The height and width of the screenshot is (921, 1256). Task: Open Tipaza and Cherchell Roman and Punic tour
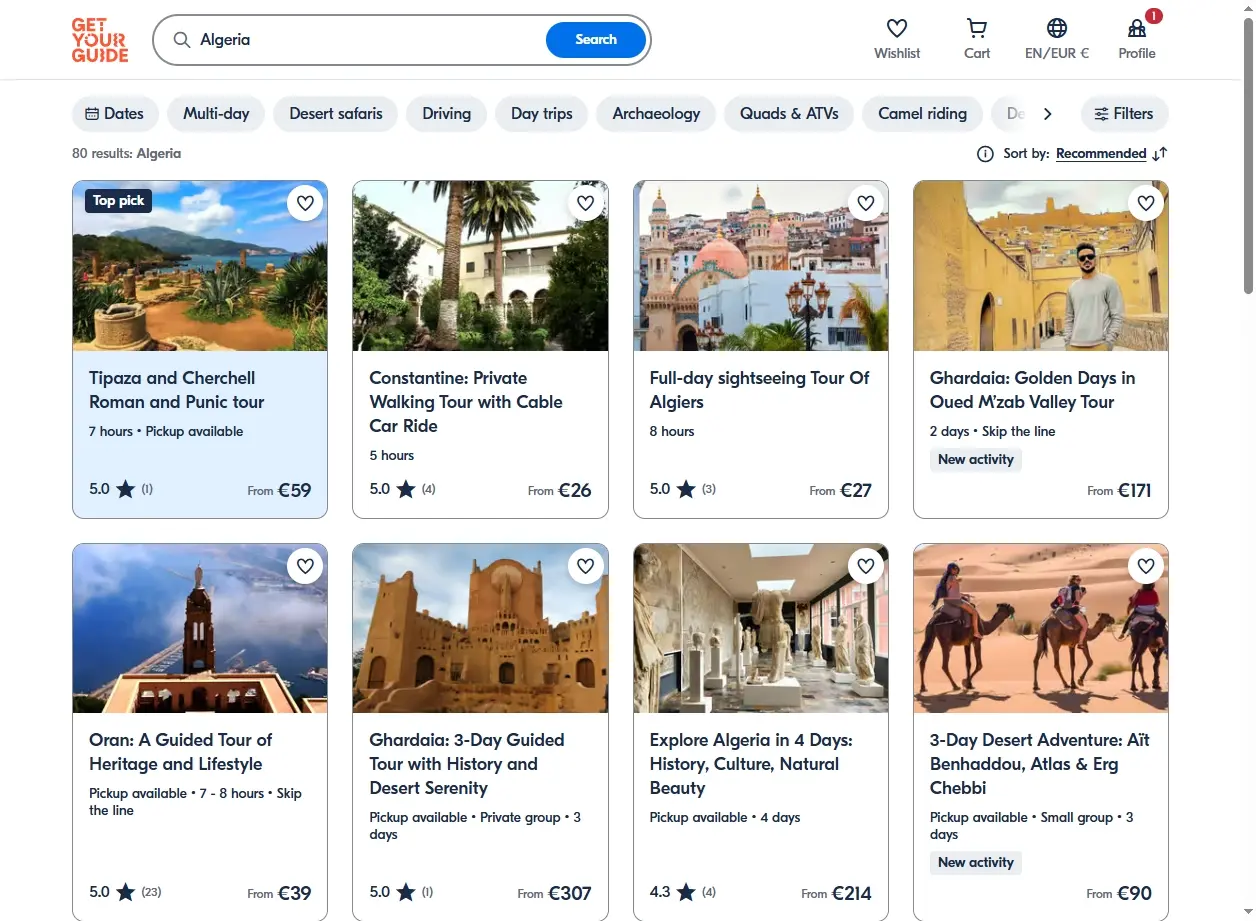[177, 390]
